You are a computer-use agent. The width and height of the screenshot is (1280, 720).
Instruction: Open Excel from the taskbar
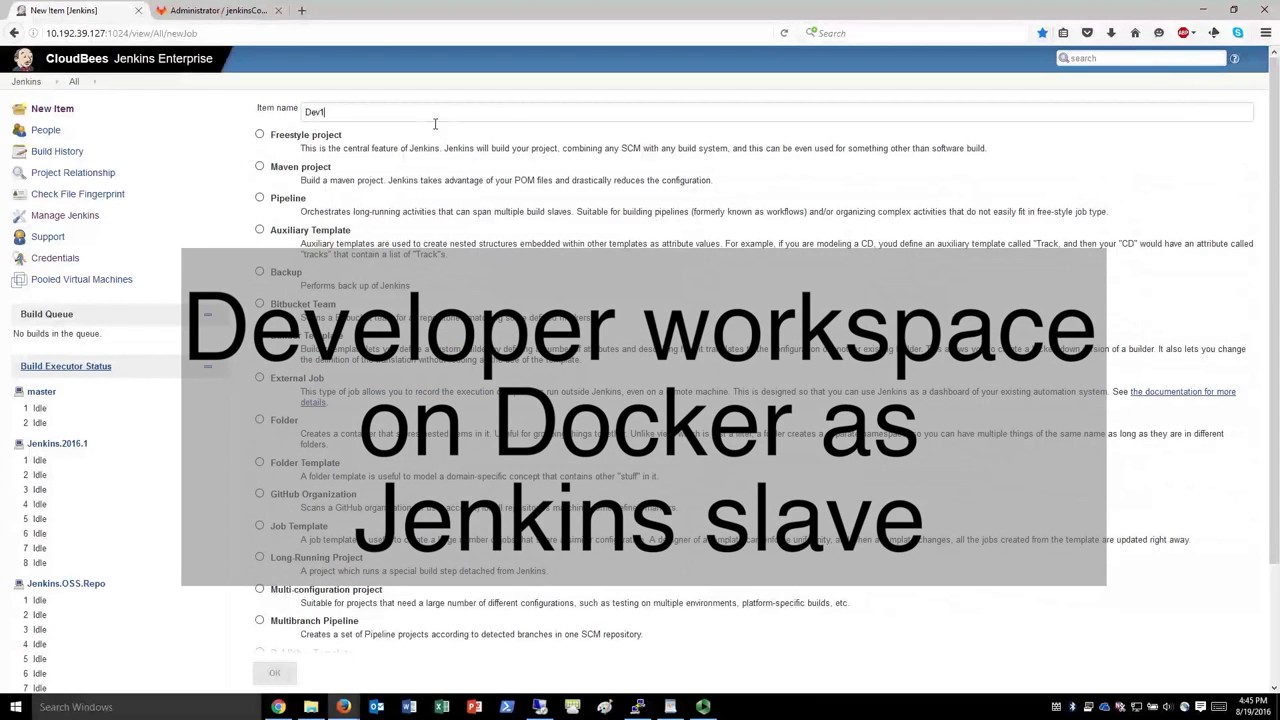[x=441, y=707]
